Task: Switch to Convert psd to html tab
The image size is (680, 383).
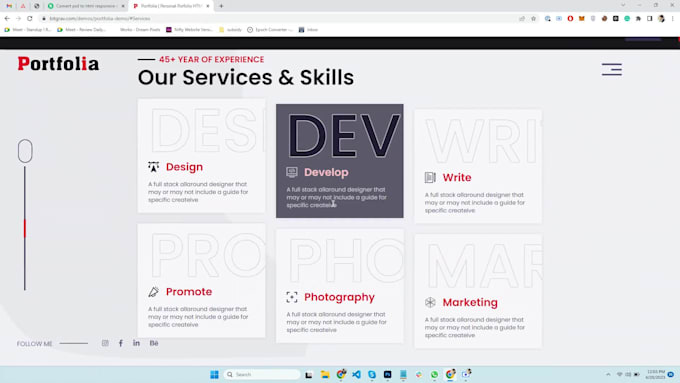Action: 86,6
